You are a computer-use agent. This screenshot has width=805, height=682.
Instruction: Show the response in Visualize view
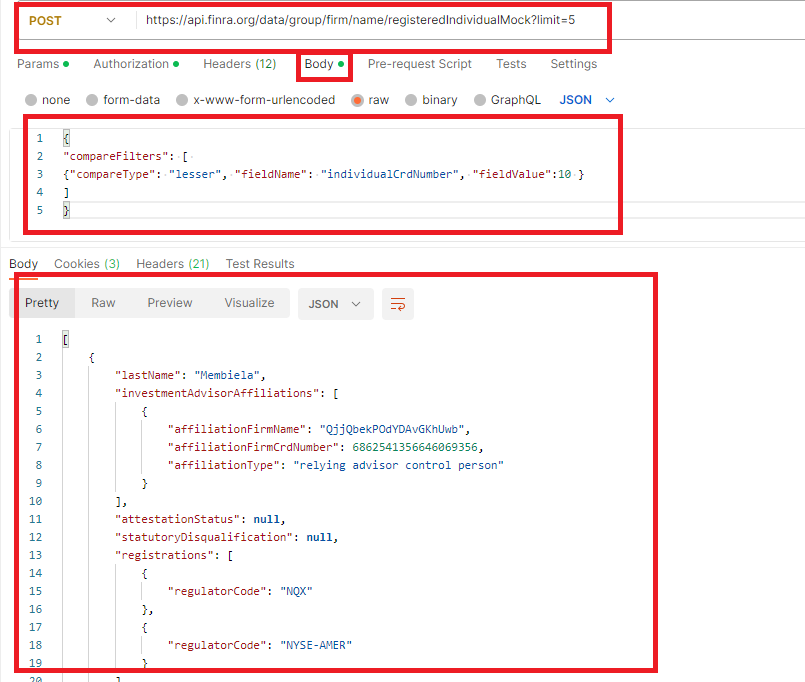249,303
